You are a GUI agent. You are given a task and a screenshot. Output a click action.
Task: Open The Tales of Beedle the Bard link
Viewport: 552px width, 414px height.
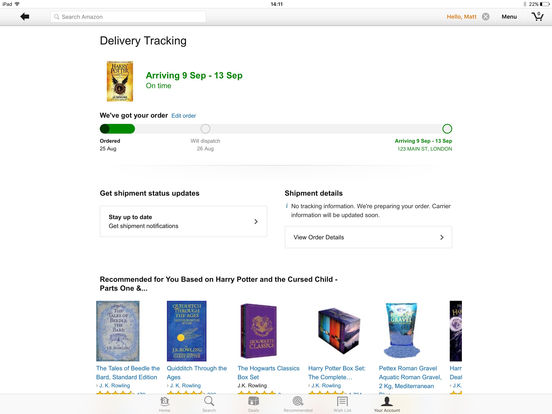click(x=128, y=372)
